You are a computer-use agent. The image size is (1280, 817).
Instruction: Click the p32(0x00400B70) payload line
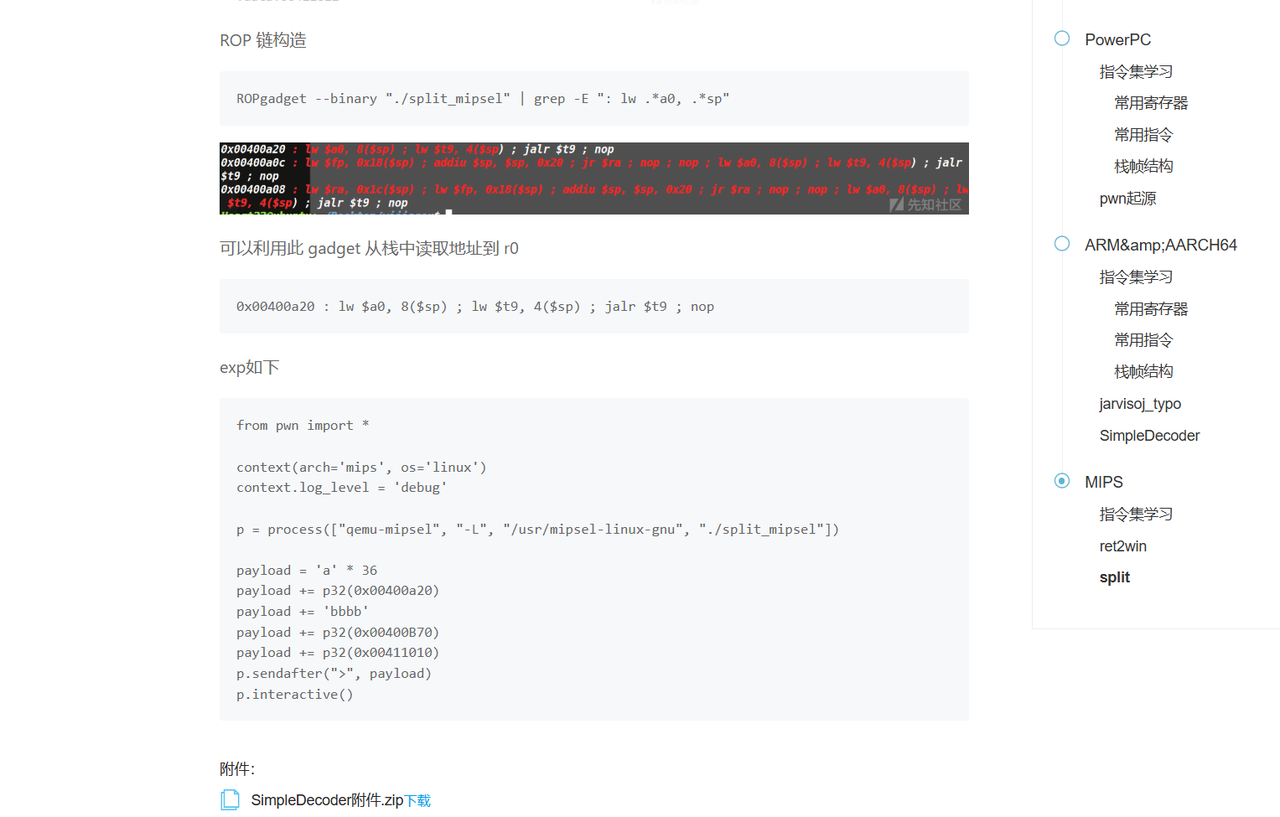coord(338,632)
